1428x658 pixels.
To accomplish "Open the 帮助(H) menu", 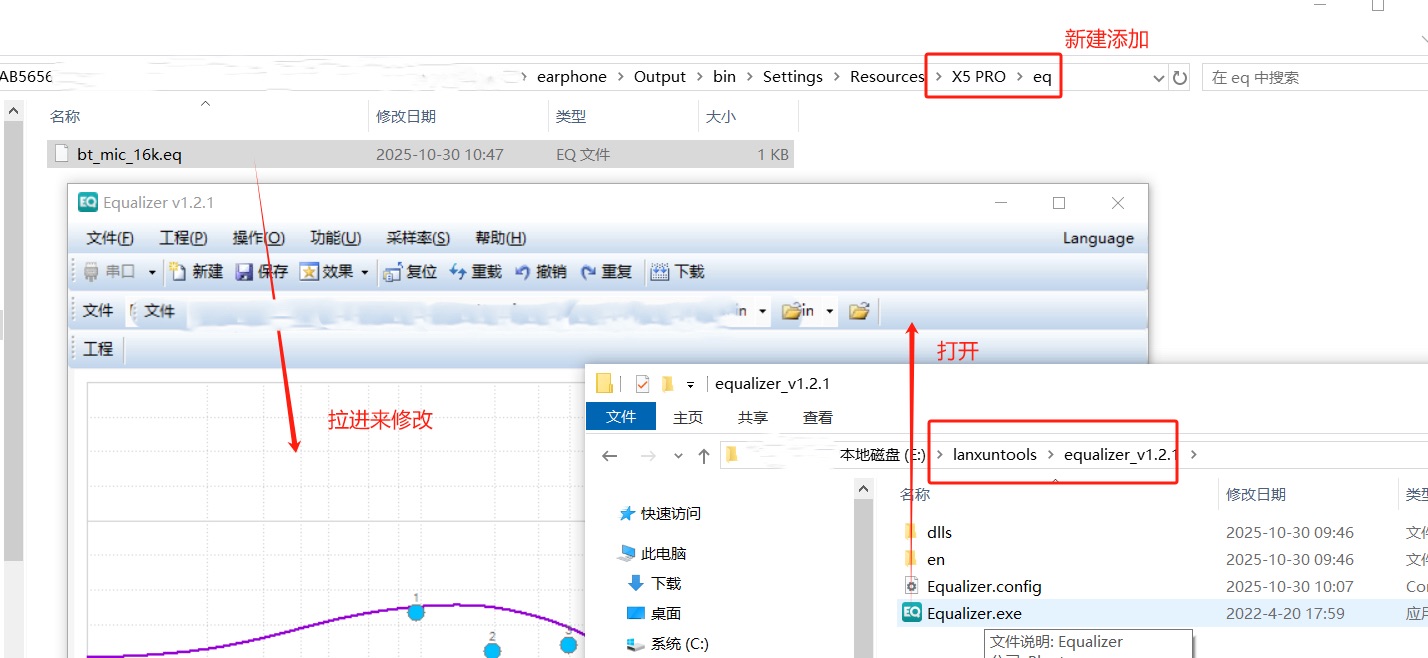I will (x=501, y=238).
